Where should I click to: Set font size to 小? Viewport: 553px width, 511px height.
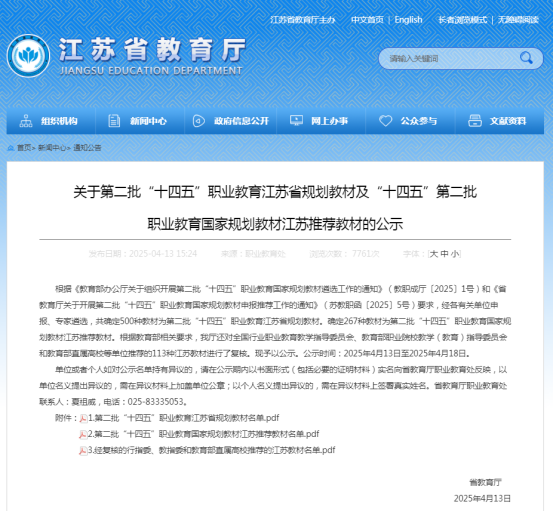(455, 254)
